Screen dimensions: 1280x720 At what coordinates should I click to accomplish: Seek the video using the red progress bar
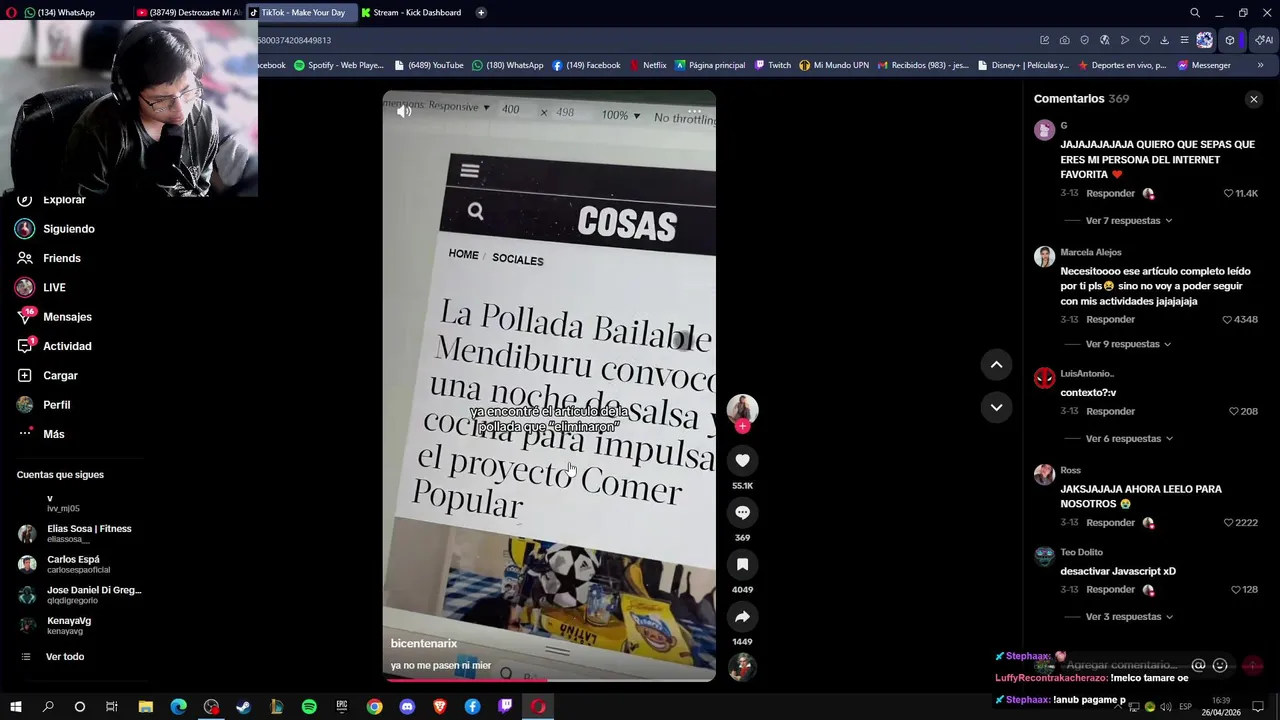549,680
